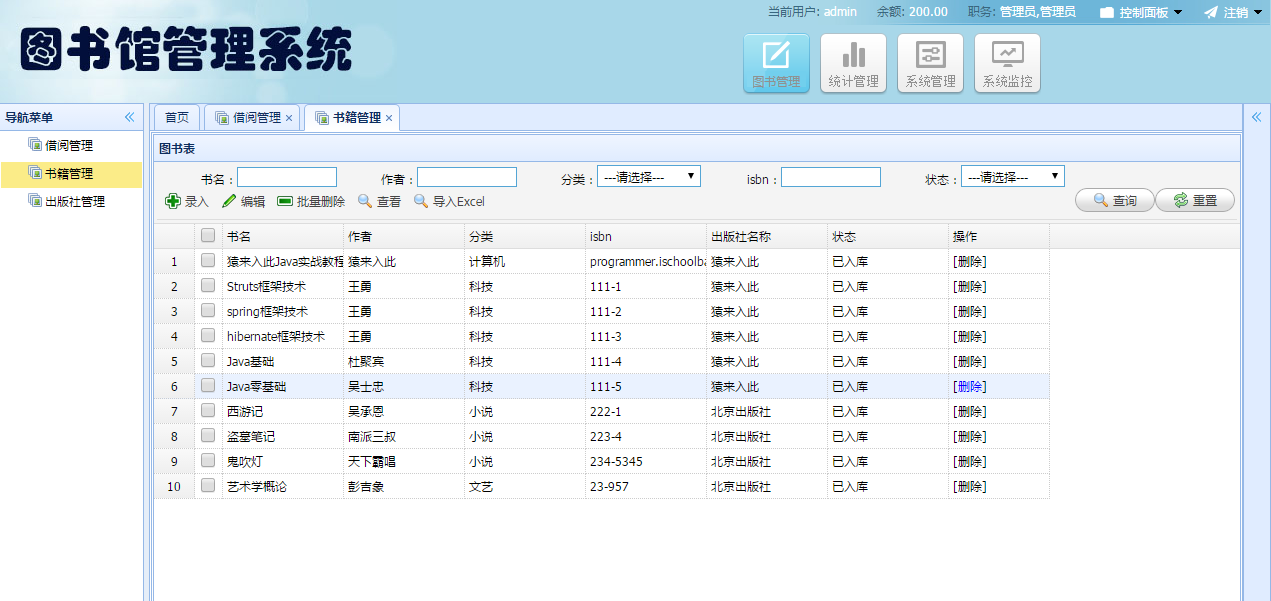Open the 分类 category dropdown

pos(651,175)
